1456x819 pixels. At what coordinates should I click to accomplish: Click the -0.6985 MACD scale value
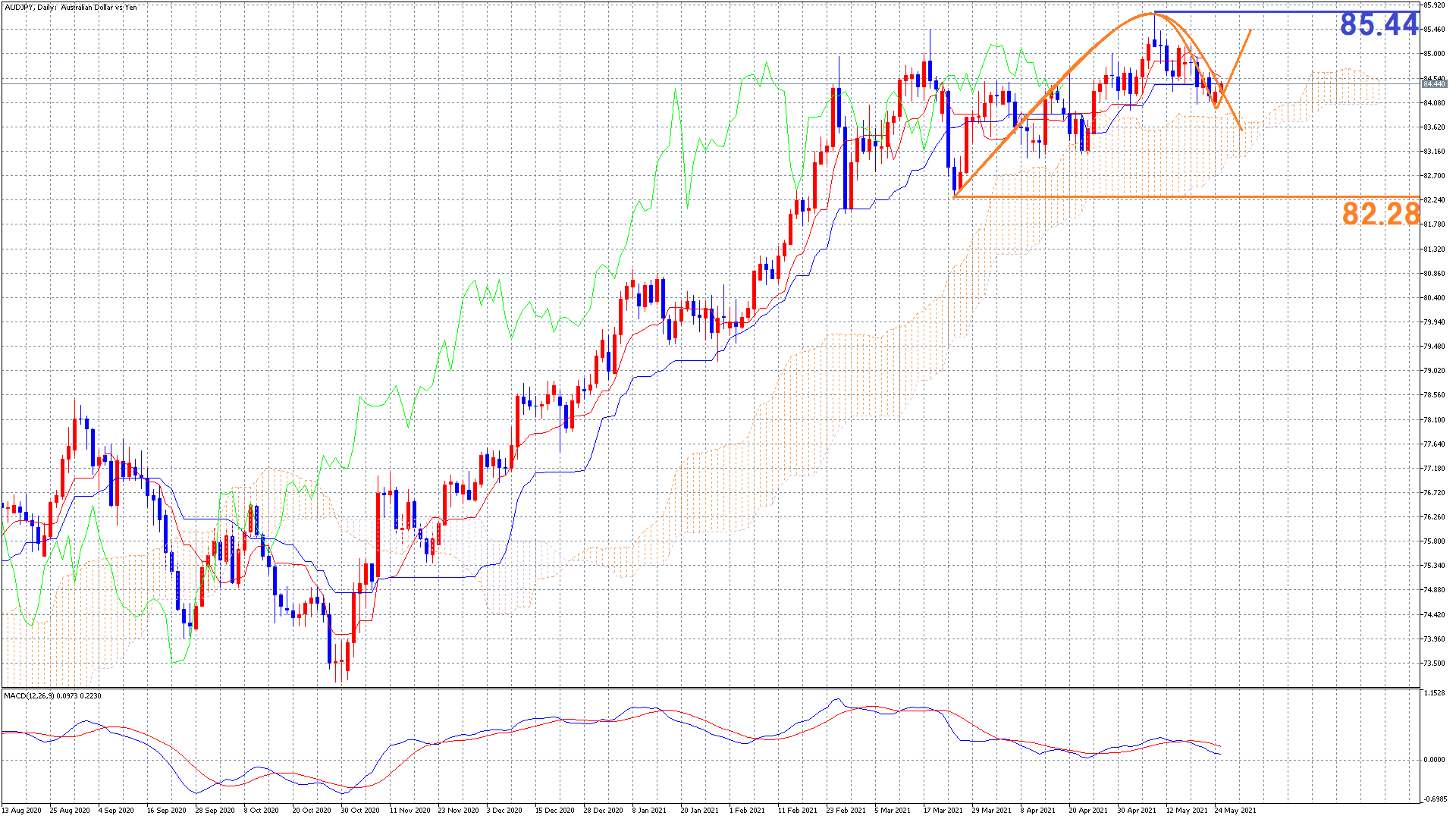[1434, 799]
